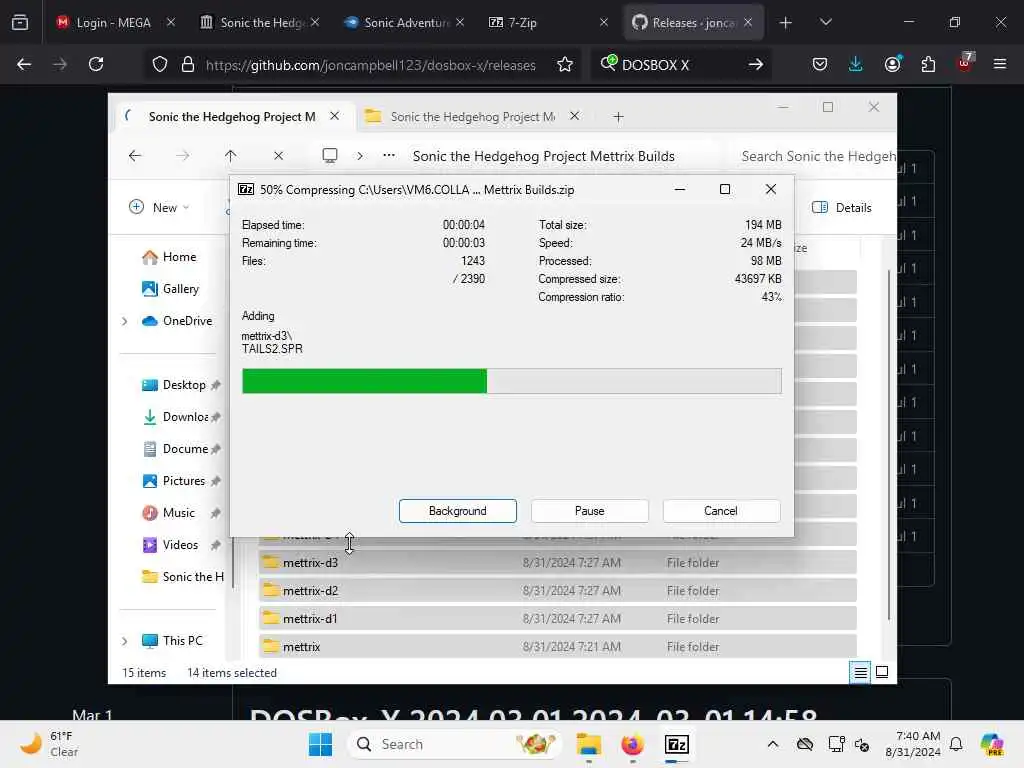Screen dimensions: 1024x768
Task: Go back in File Explorer
Action: tap(135, 155)
